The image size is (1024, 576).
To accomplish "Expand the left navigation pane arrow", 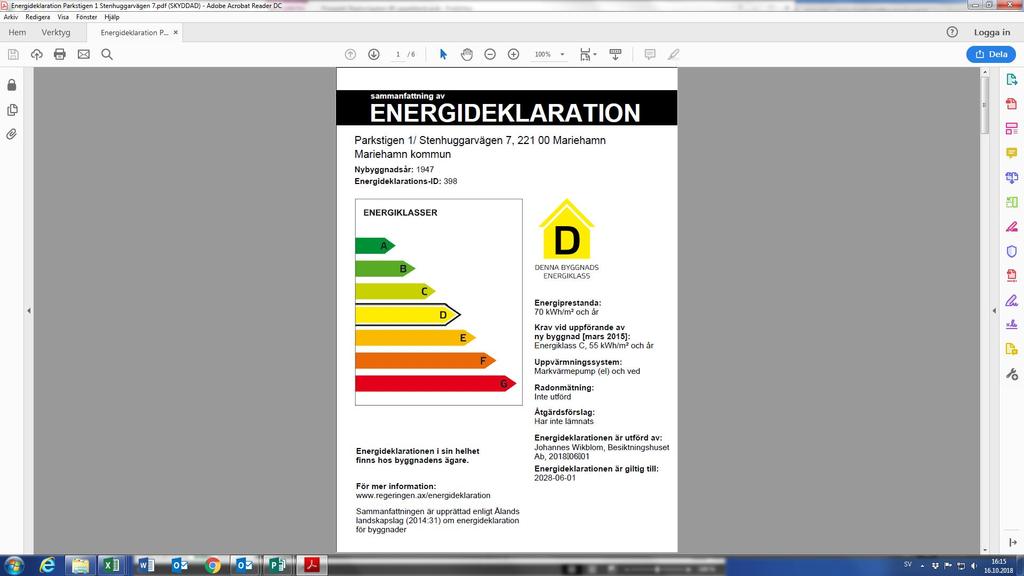I will (29, 311).
